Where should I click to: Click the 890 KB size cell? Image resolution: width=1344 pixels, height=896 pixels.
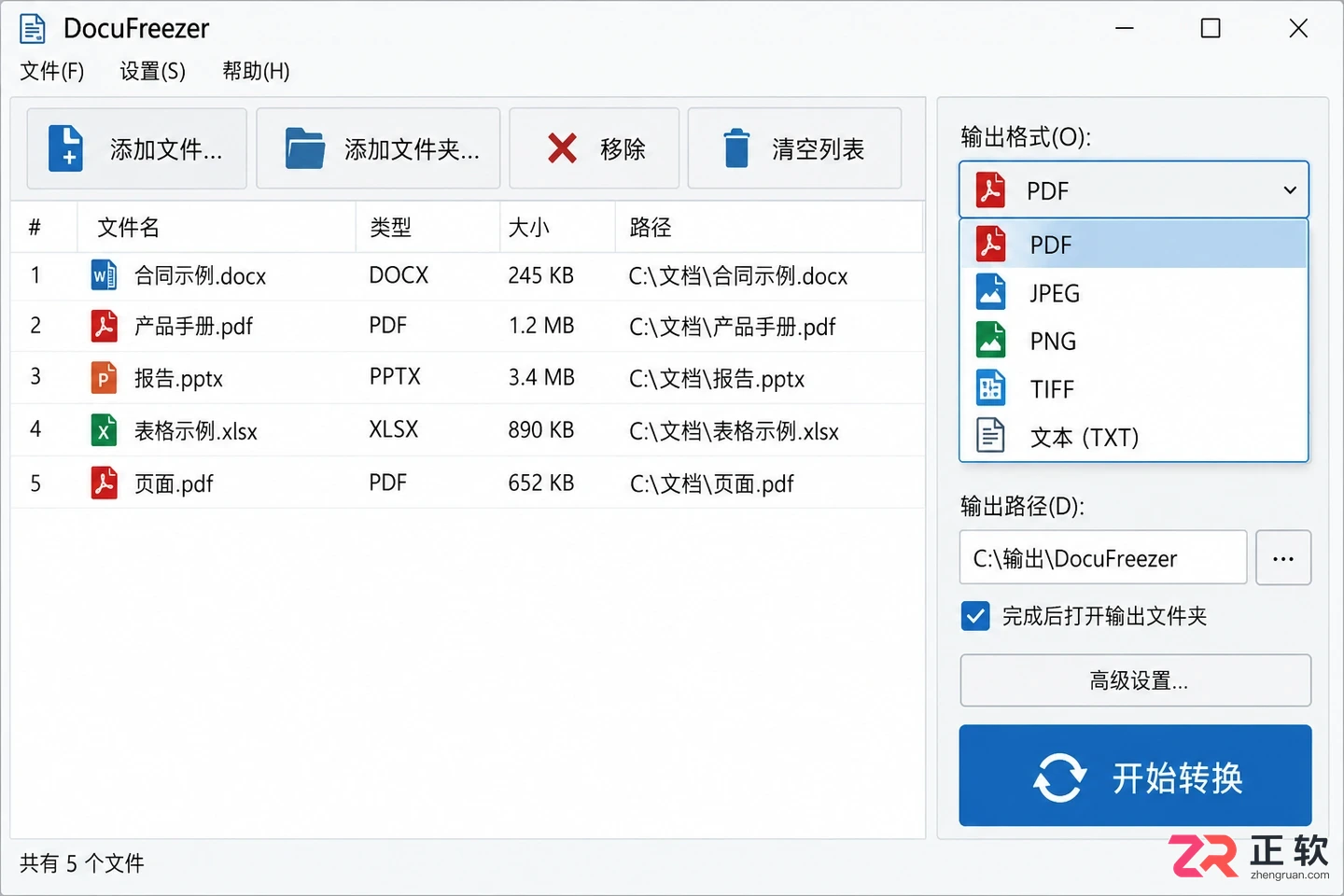click(541, 429)
